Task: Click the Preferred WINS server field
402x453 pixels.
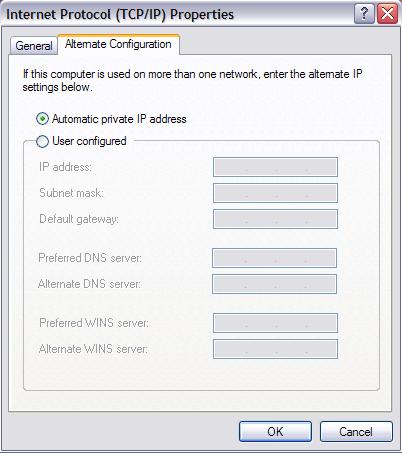Action: (x=275, y=323)
